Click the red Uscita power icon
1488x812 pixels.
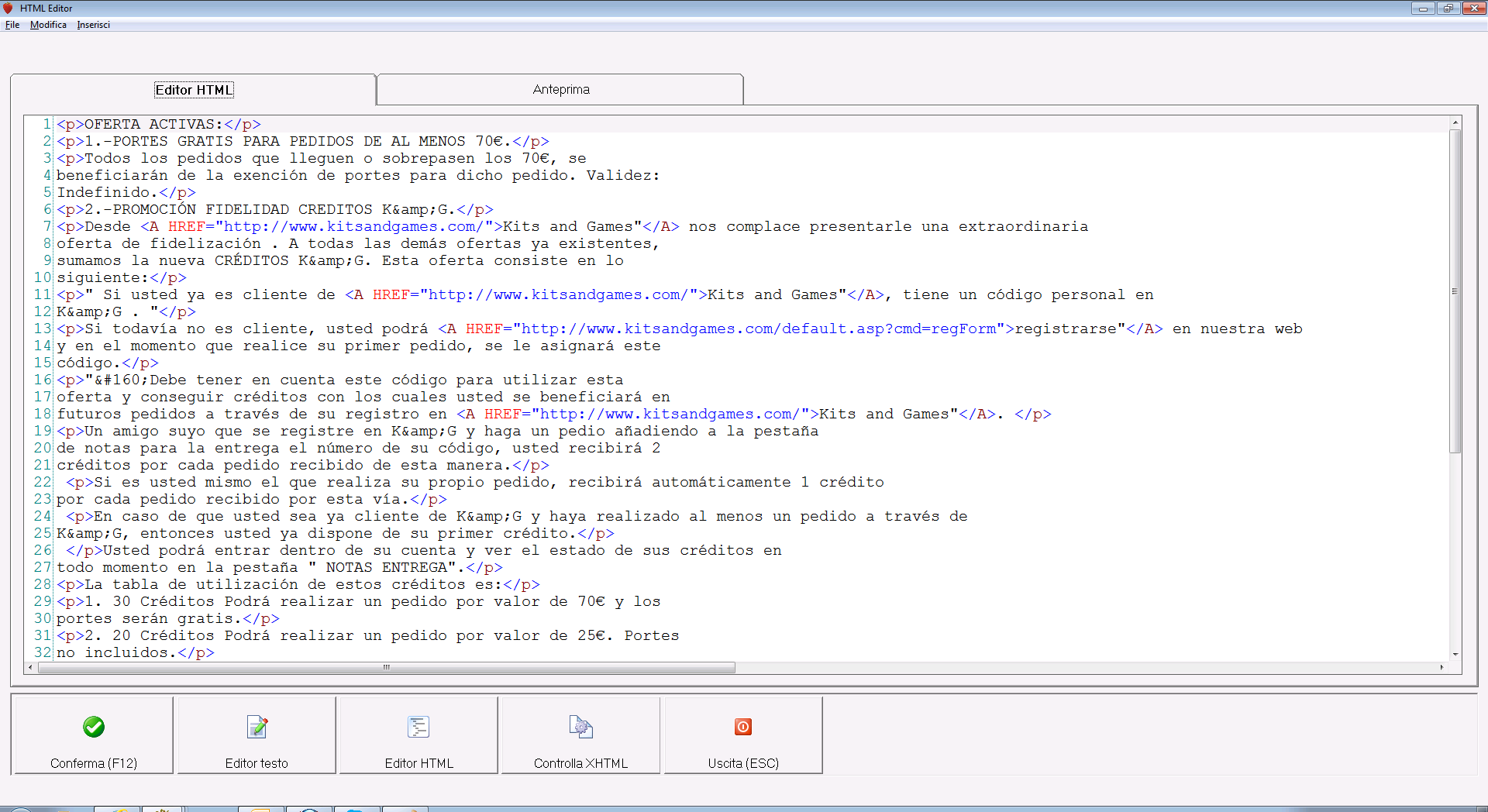(x=742, y=727)
